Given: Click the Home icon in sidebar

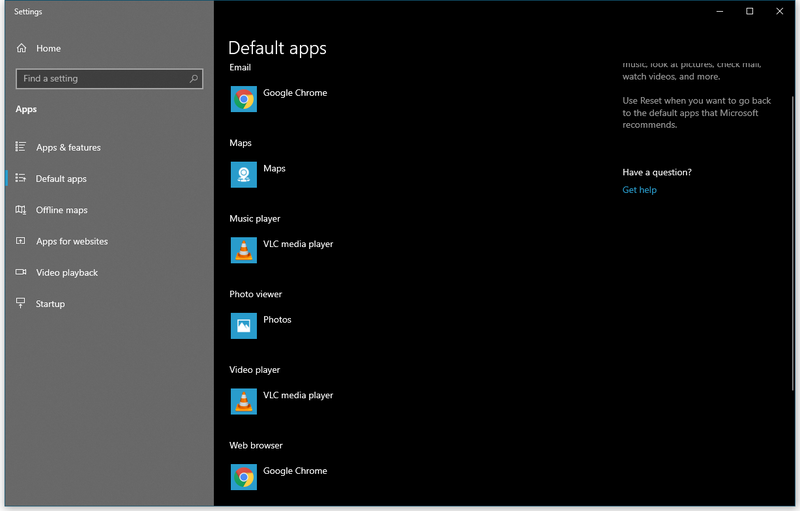Looking at the screenshot, I should (21, 48).
